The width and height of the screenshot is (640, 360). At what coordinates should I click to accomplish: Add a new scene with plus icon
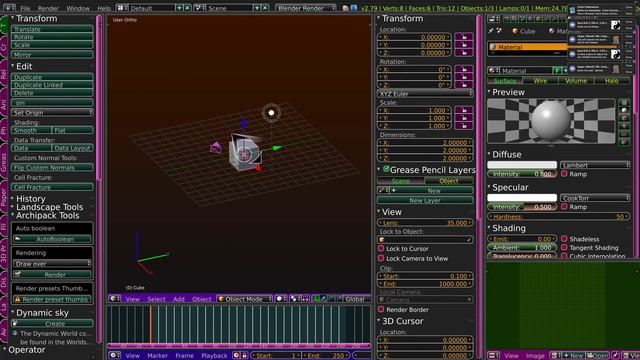[257, 8]
